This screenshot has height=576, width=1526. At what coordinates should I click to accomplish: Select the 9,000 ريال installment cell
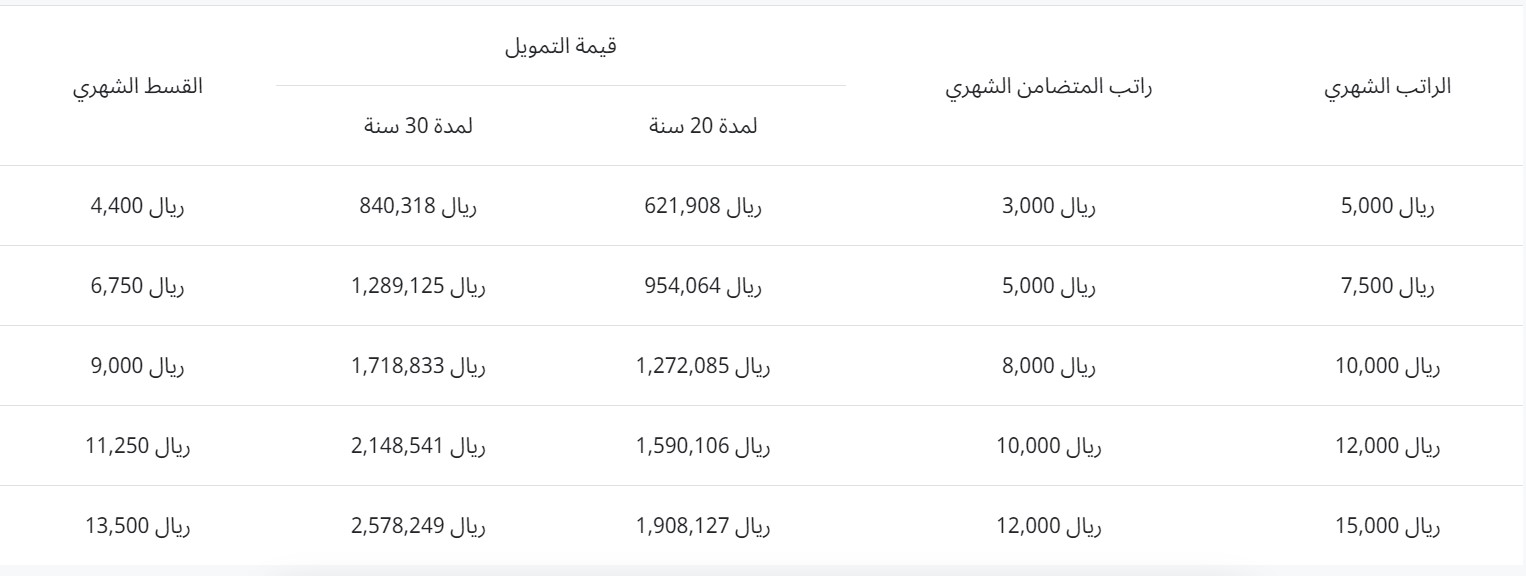point(137,366)
